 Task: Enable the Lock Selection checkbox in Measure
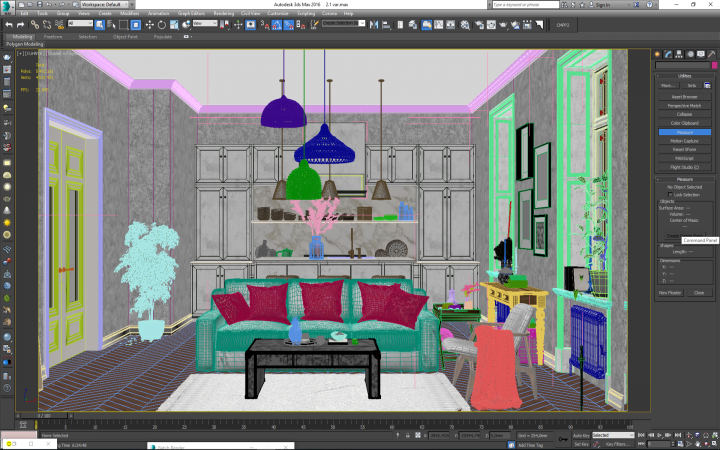point(671,195)
